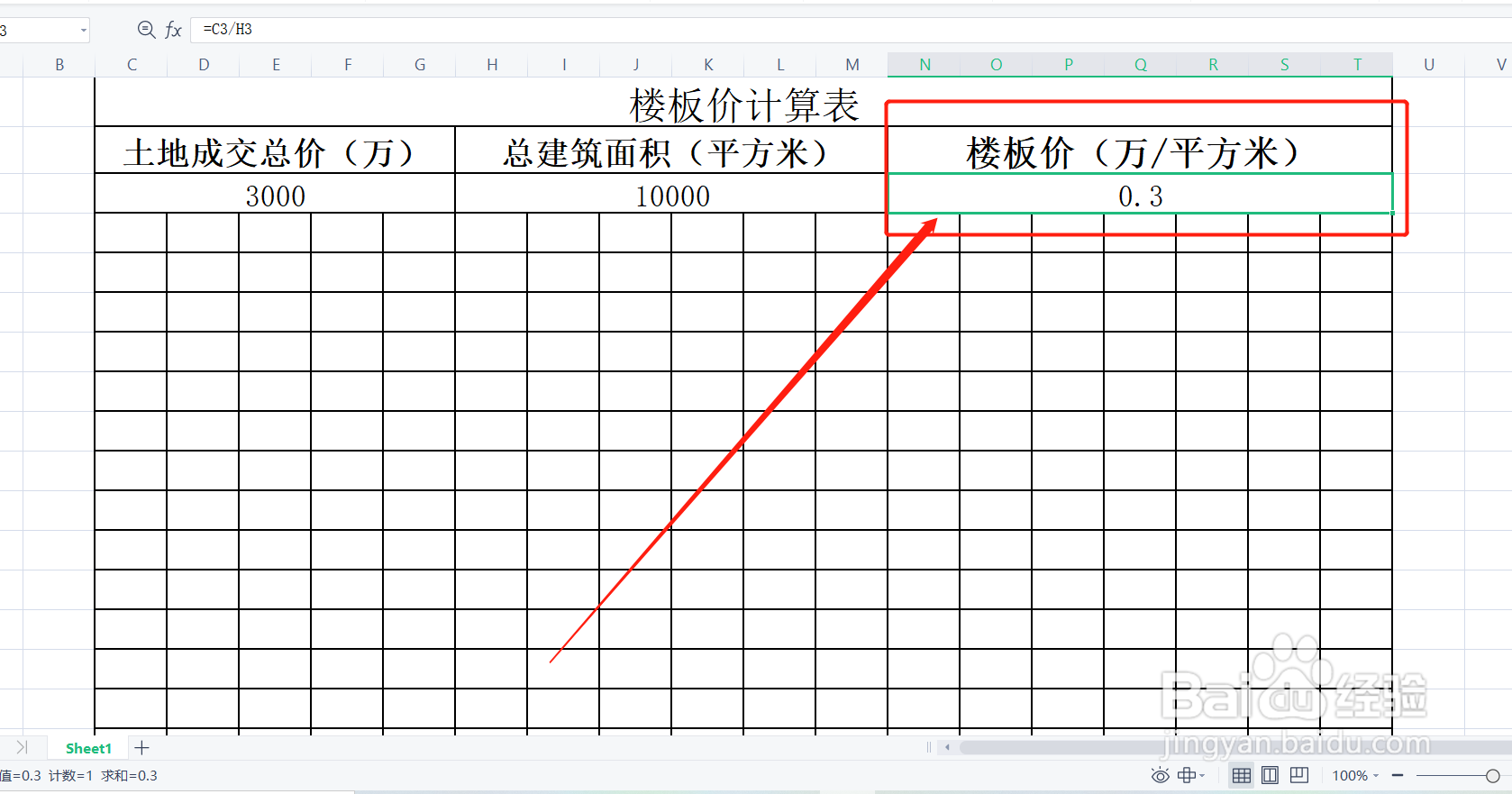Click the horizontal scrollbar track
This screenshot has height=794, width=1512.
(1234, 747)
